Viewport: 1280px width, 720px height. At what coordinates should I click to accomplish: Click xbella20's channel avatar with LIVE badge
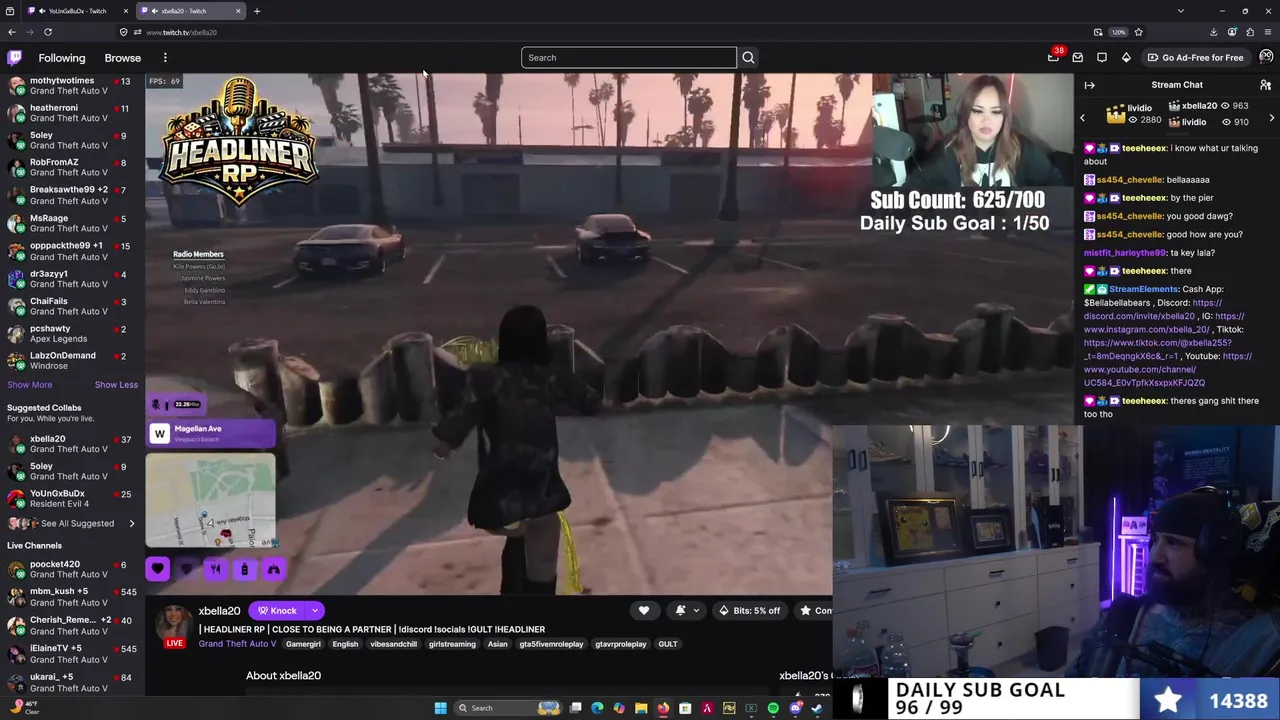tap(175, 624)
